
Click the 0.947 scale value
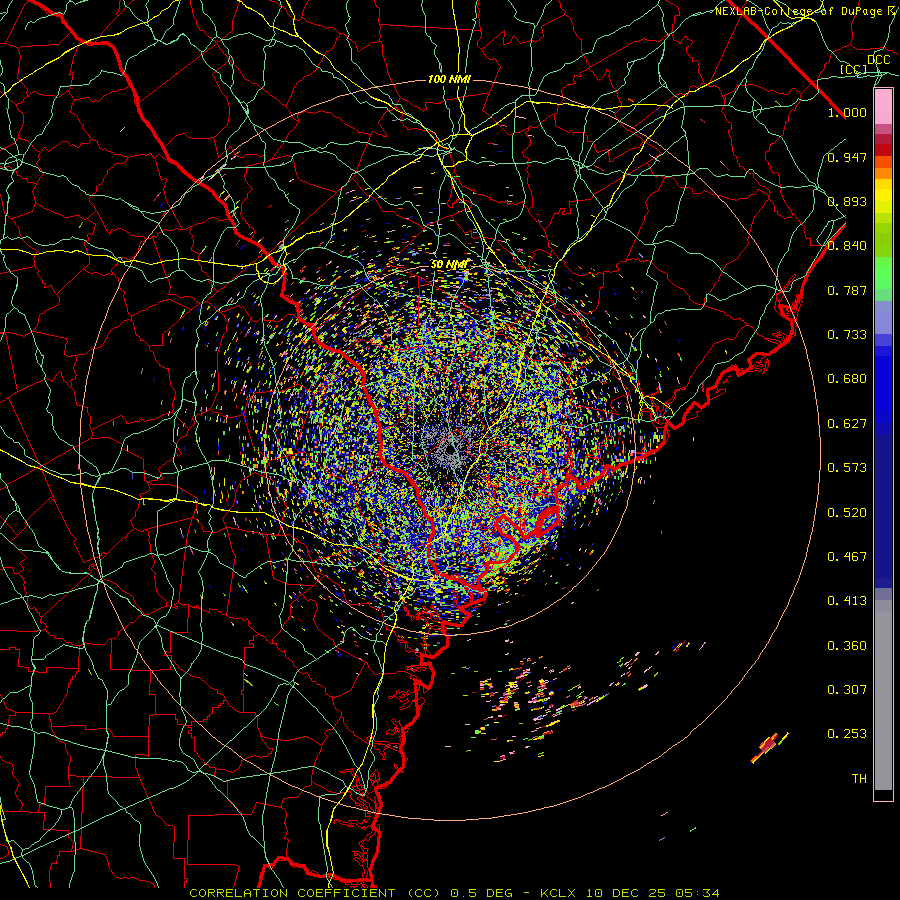(847, 157)
